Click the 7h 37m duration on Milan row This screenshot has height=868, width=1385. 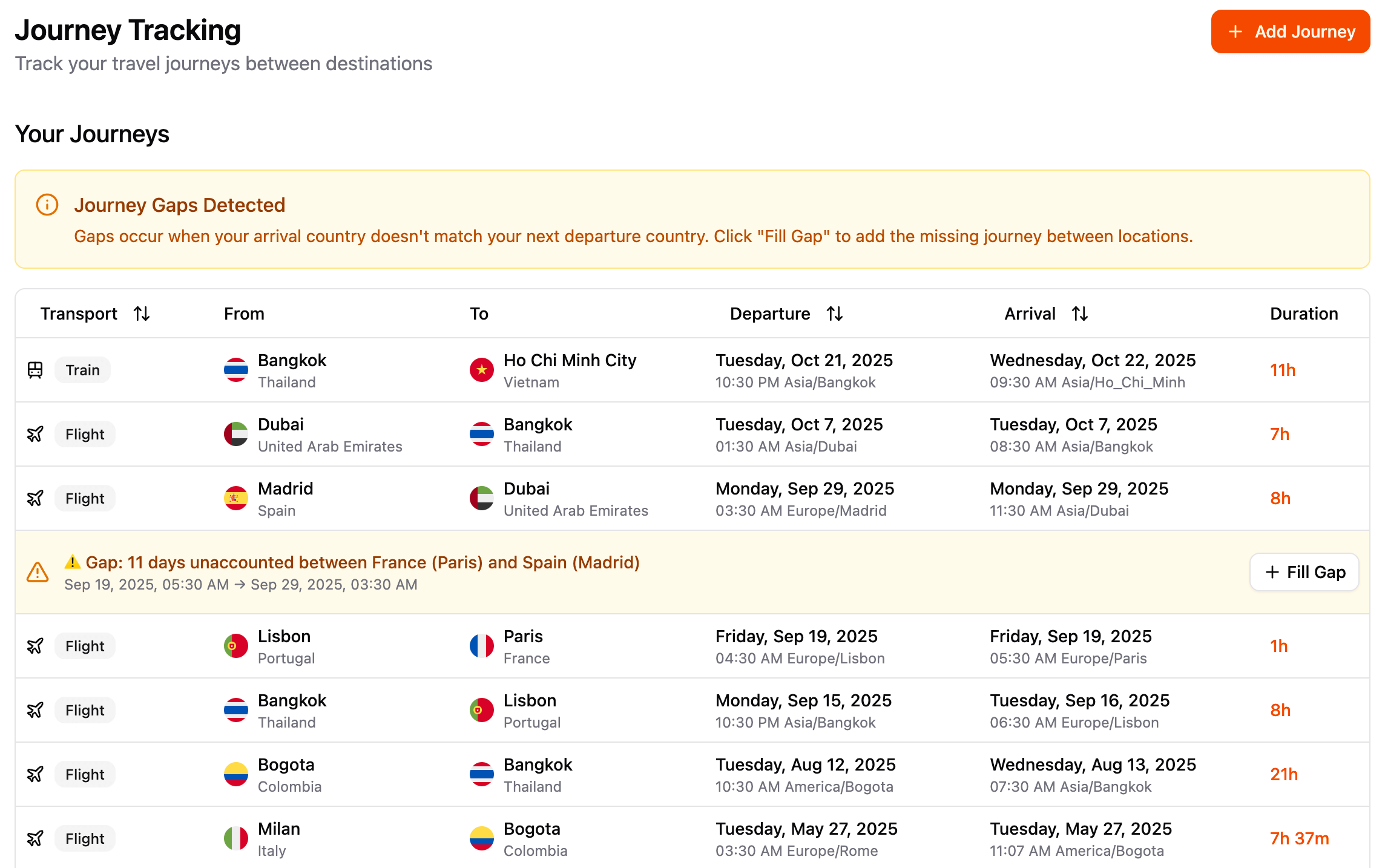pyautogui.click(x=1299, y=838)
